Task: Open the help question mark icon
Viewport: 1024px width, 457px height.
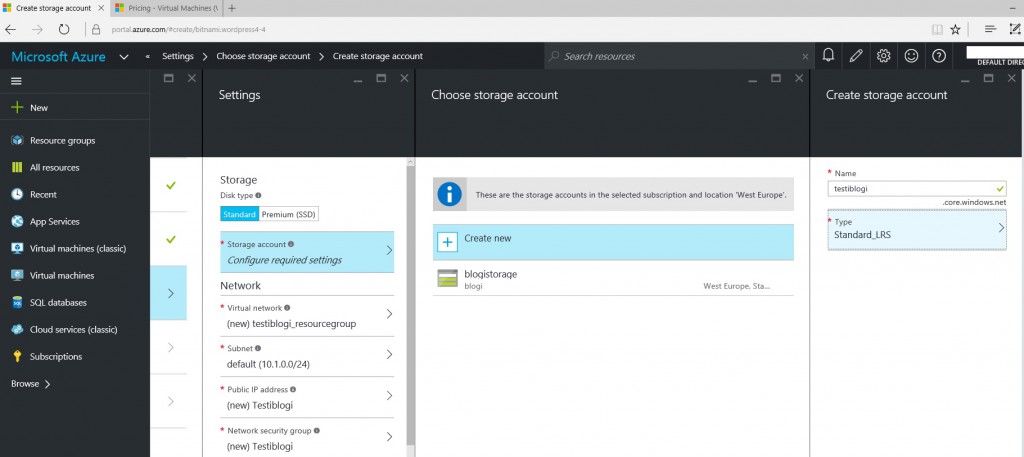Action: point(939,56)
